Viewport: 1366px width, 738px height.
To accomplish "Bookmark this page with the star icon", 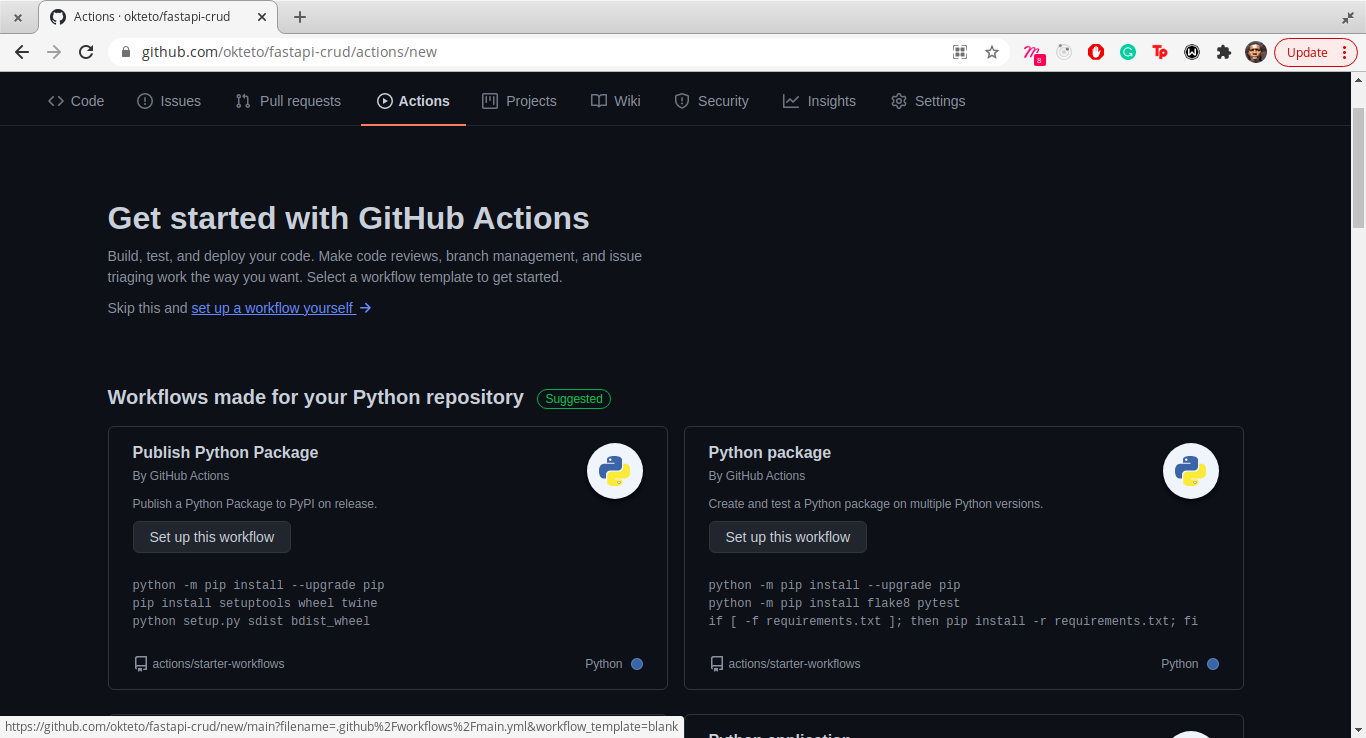I will 992,52.
